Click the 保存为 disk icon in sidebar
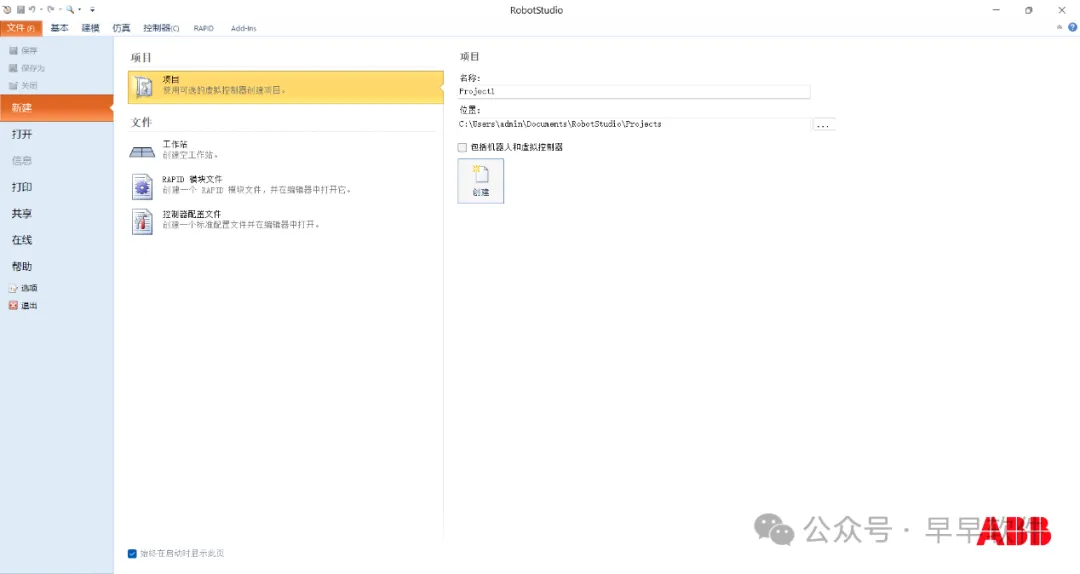 click(x=13, y=68)
